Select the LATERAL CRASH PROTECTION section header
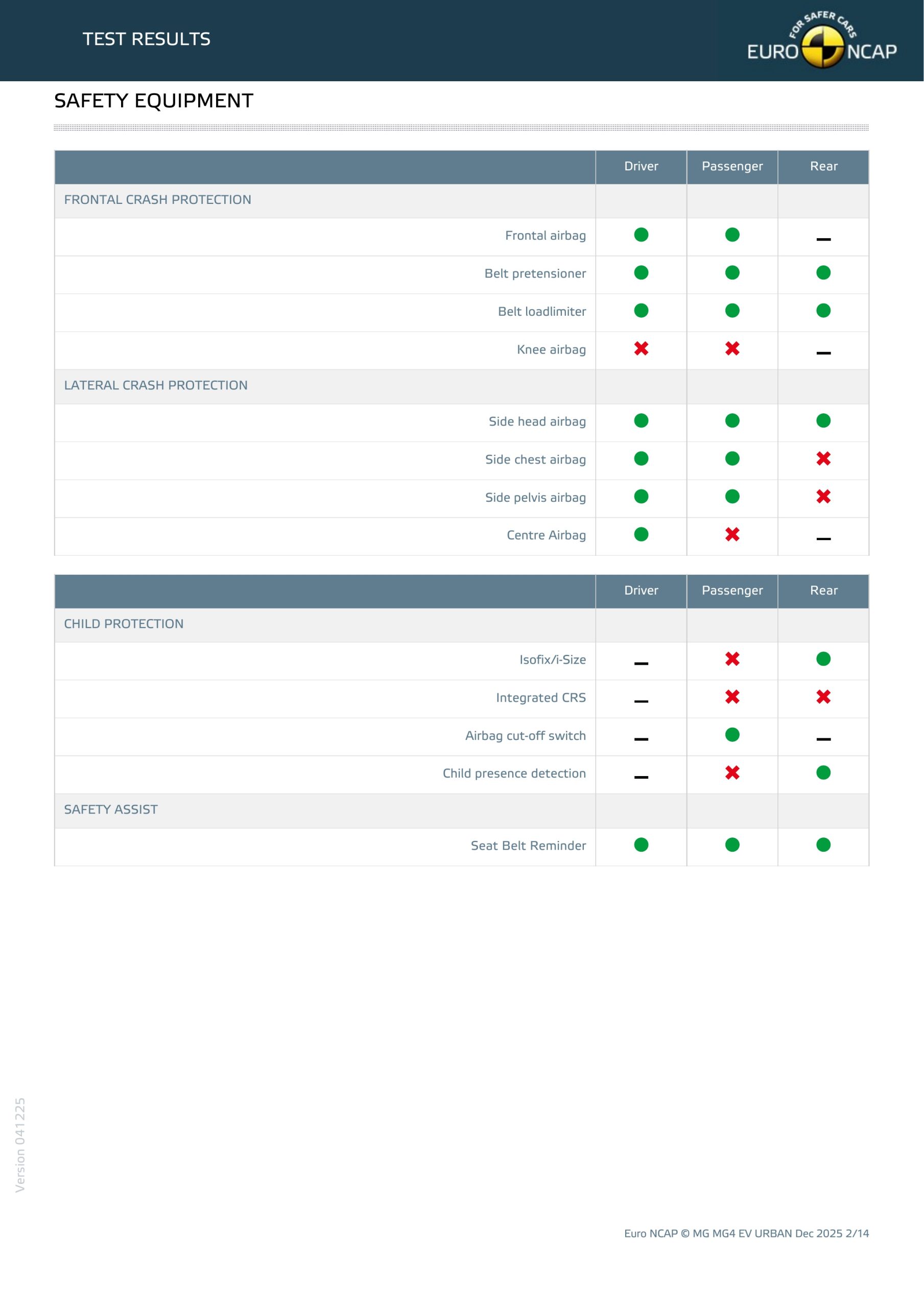The image size is (924, 1308). click(155, 386)
